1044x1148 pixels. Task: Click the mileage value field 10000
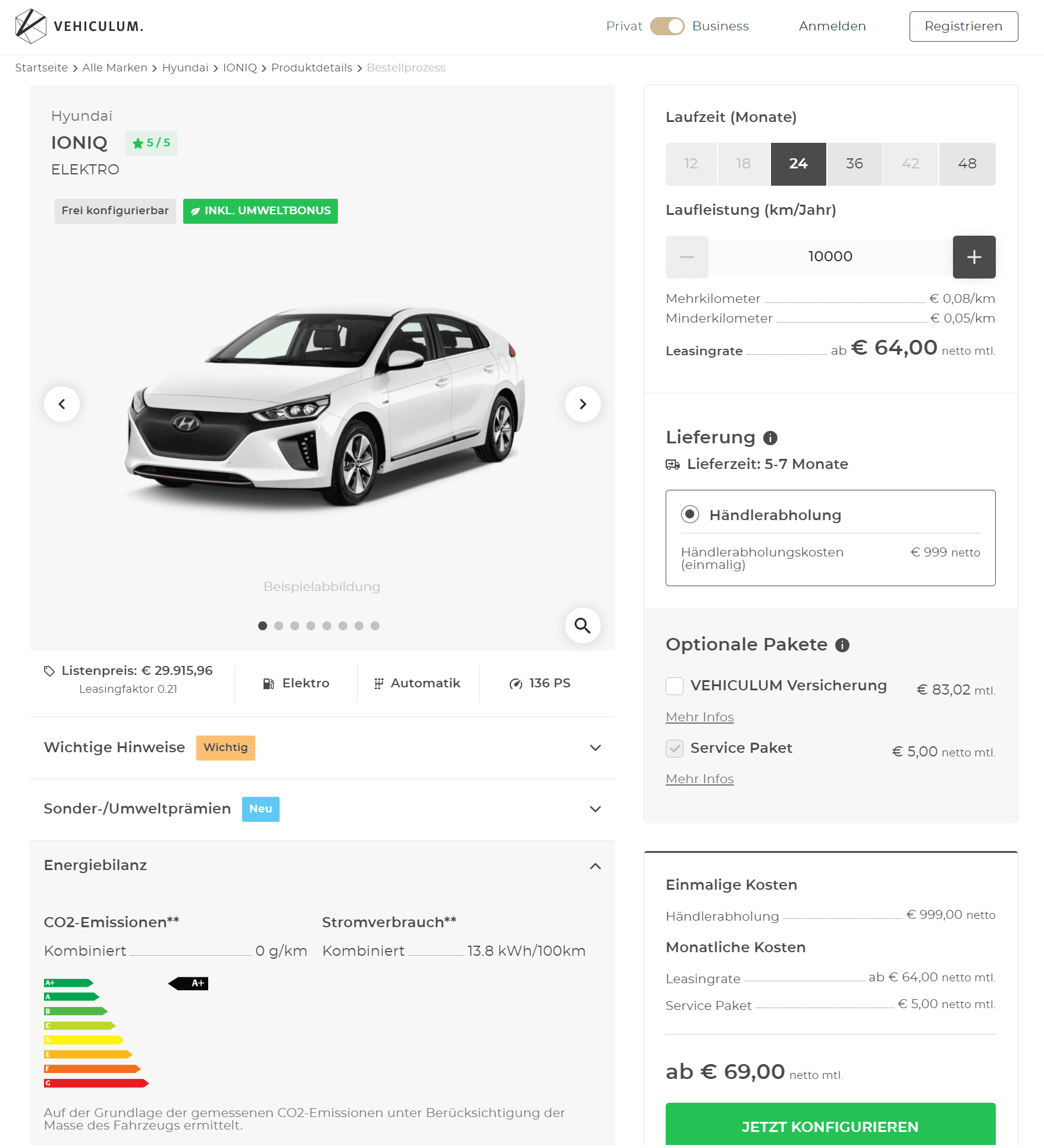tap(830, 257)
